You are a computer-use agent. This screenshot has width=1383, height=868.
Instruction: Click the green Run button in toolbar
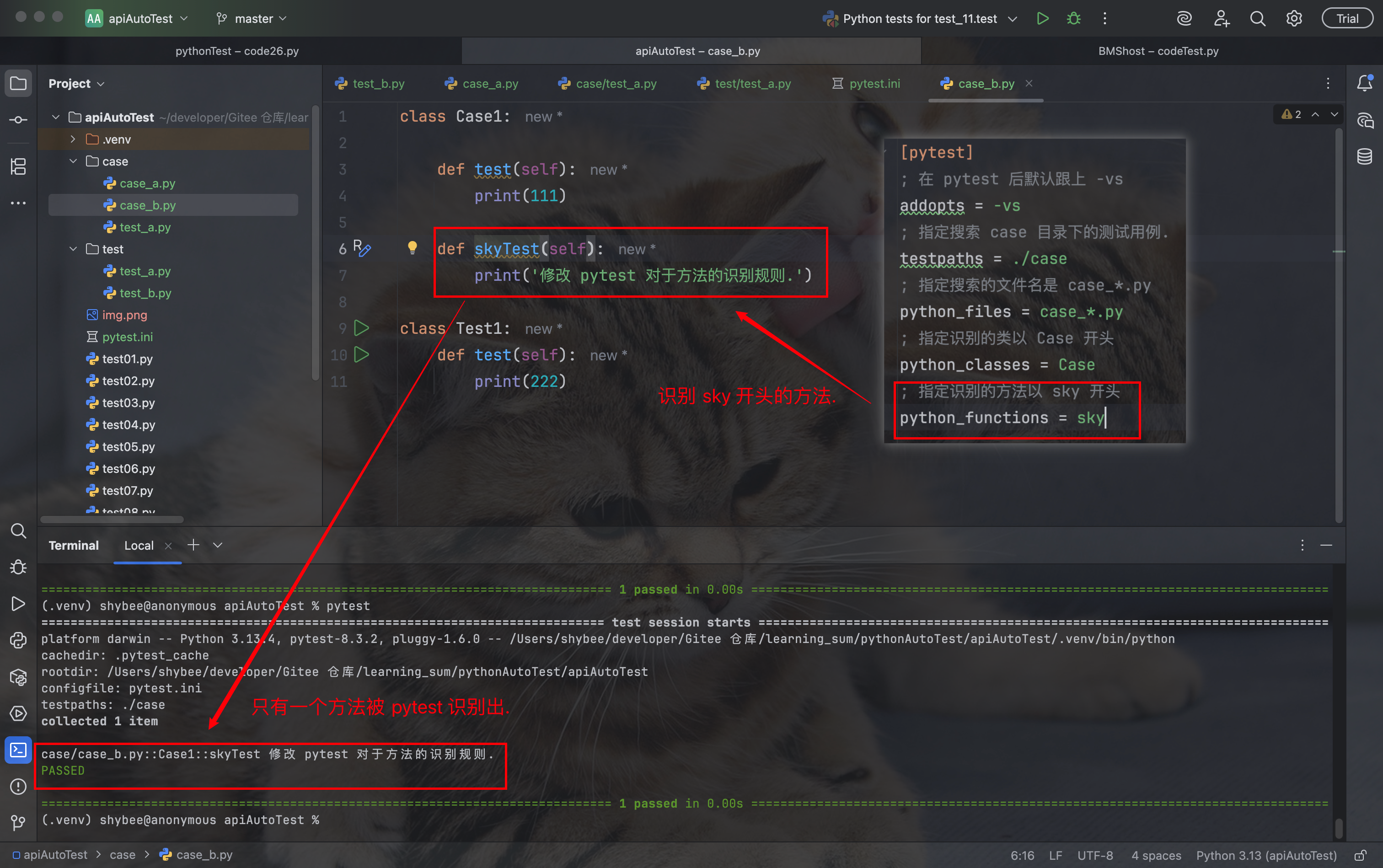click(x=1043, y=18)
